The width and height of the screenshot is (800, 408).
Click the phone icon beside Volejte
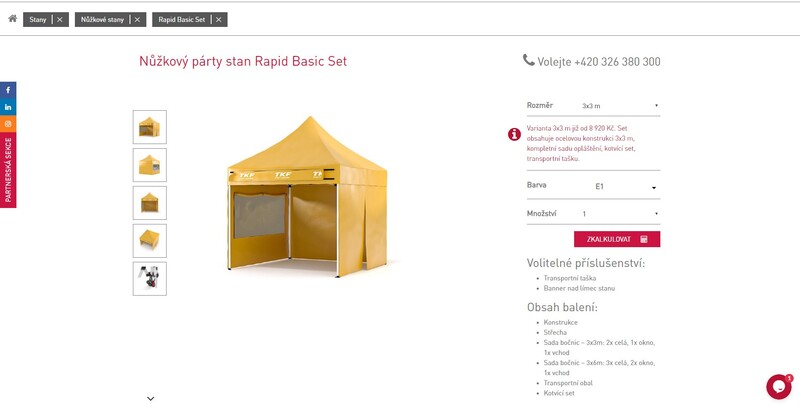pyautogui.click(x=528, y=61)
